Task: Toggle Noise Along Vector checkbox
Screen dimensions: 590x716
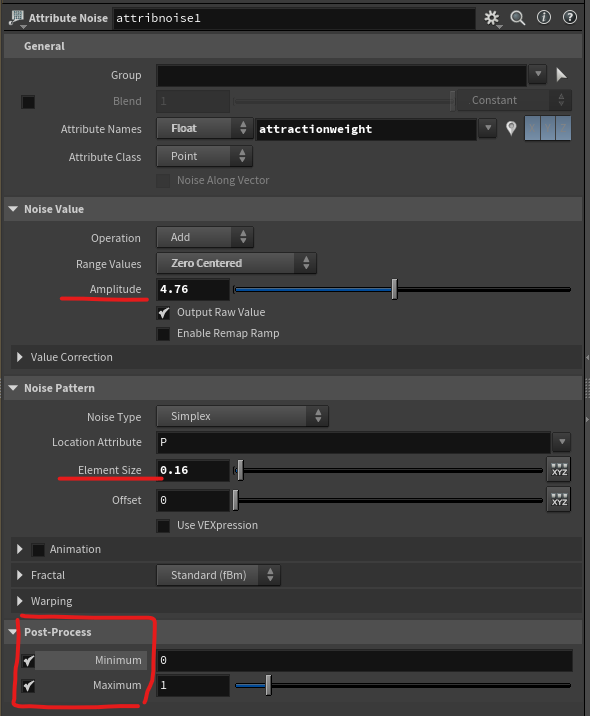Action: pos(163,180)
